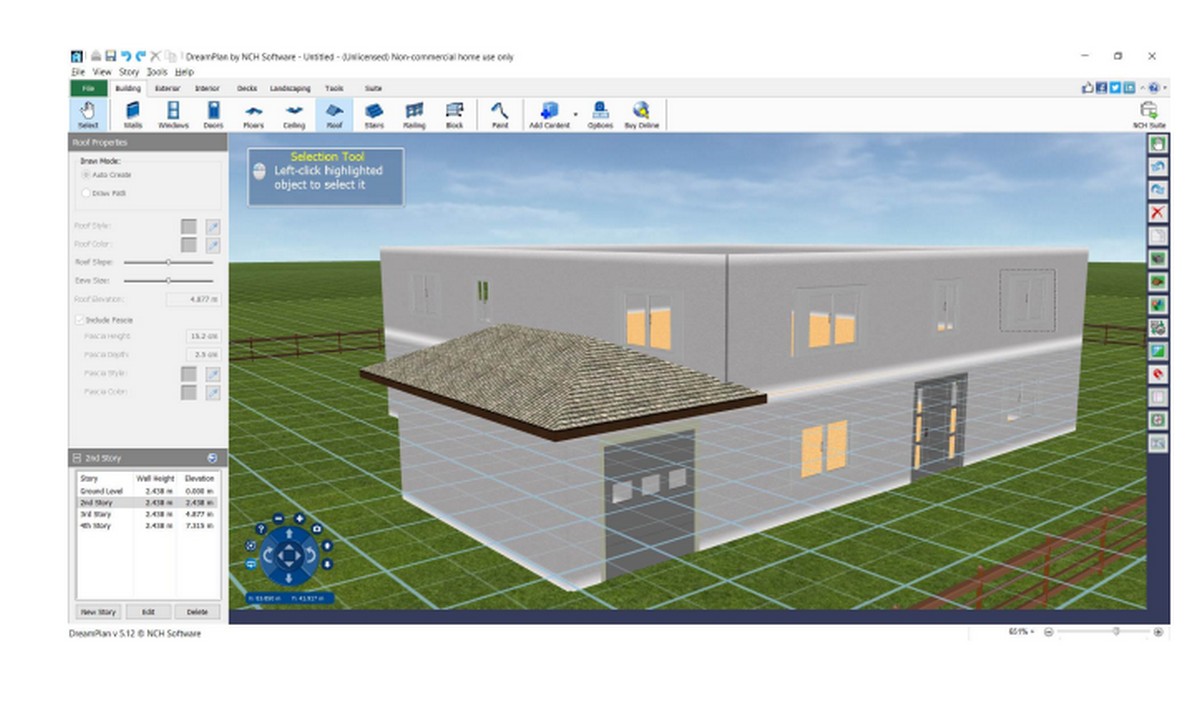Open the Paint tool
Image resolution: width=1200 pixels, height=709 pixels.
500,115
